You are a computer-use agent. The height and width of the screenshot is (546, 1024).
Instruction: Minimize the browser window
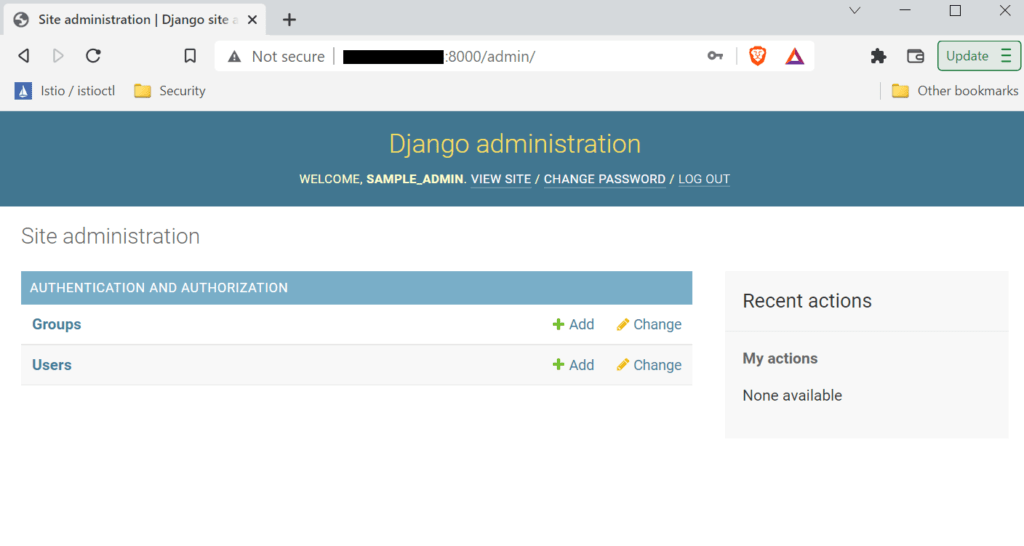[905, 10]
